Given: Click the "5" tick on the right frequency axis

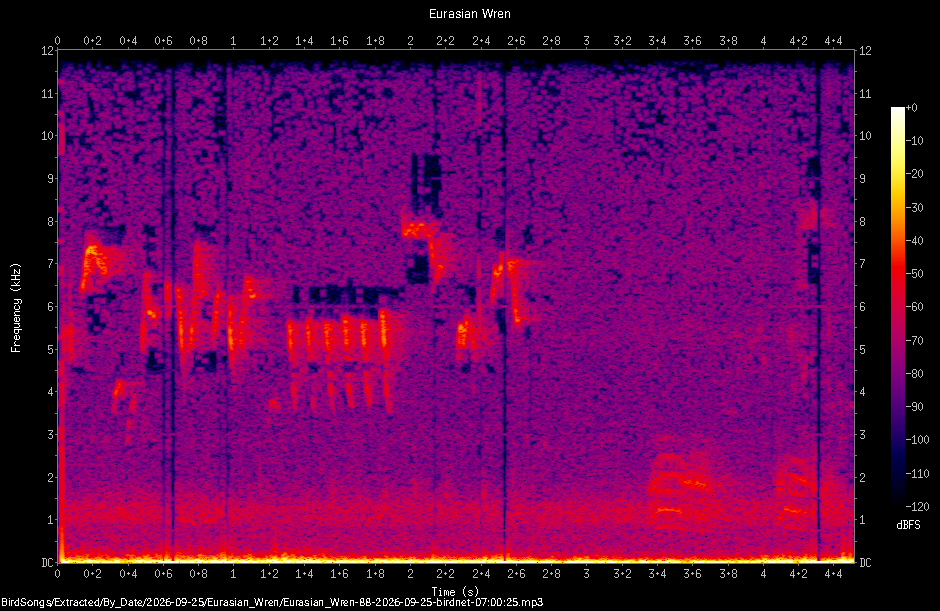Looking at the screenshot, I should (x=863, y=349).
